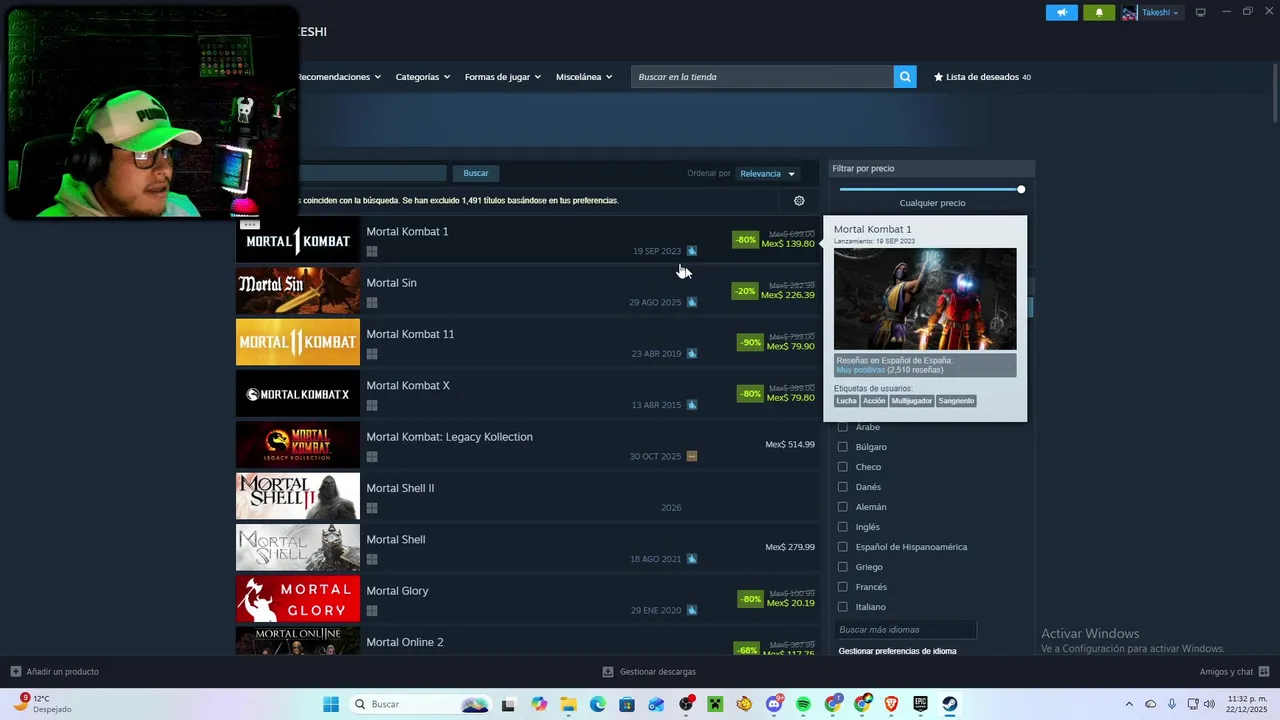Click the blue announcements megaphone button

(x=1062, y=13)
